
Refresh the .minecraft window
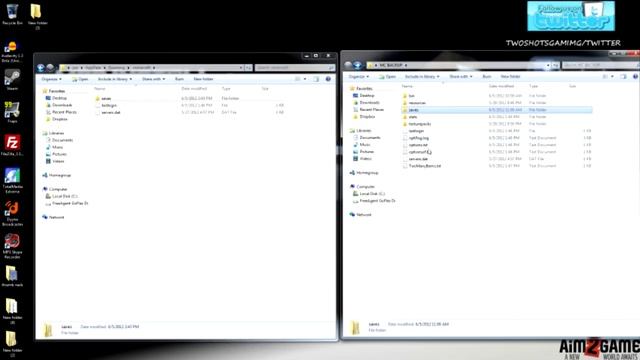point(248,68)
